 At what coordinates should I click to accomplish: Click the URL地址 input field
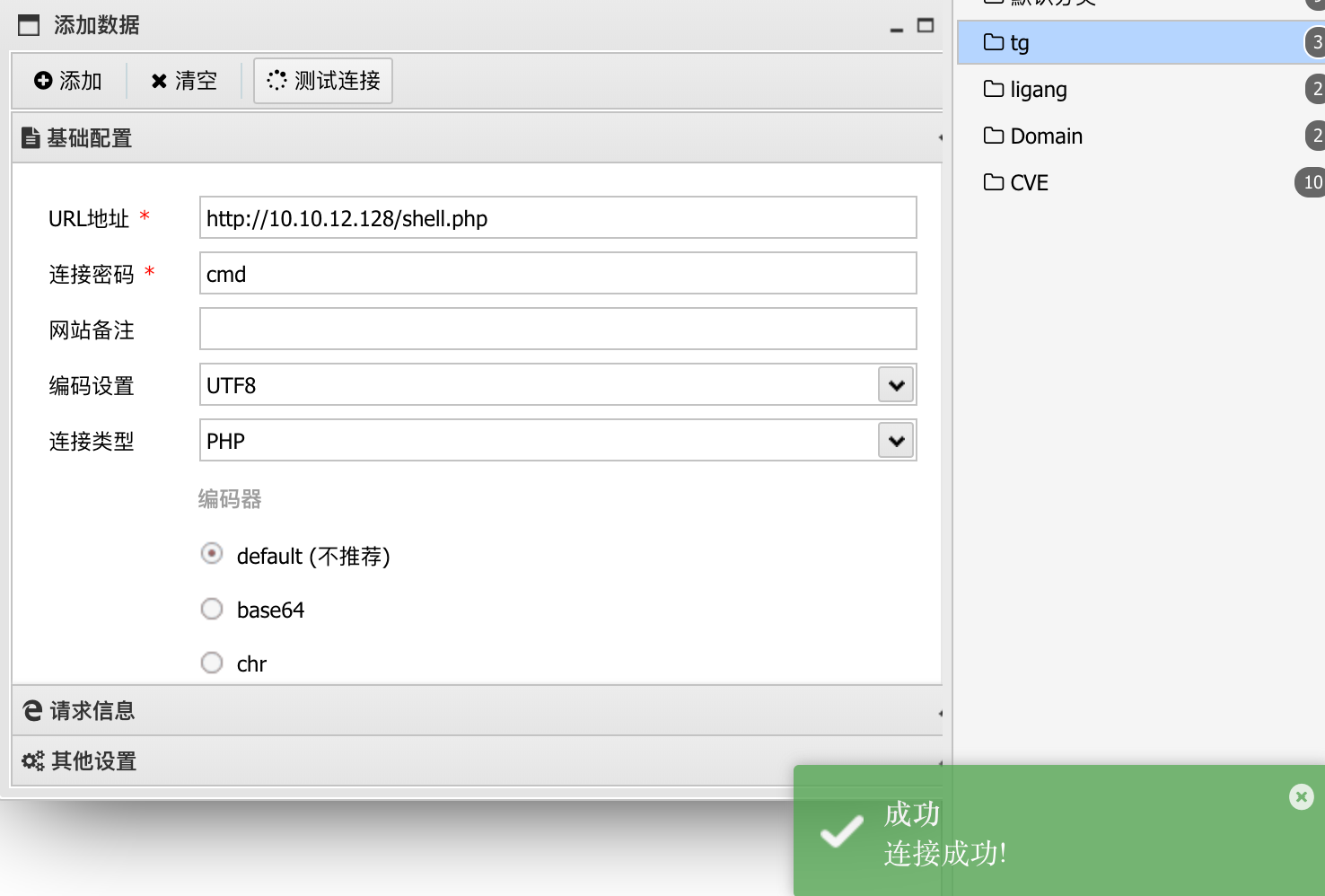(x=557, y=218)
